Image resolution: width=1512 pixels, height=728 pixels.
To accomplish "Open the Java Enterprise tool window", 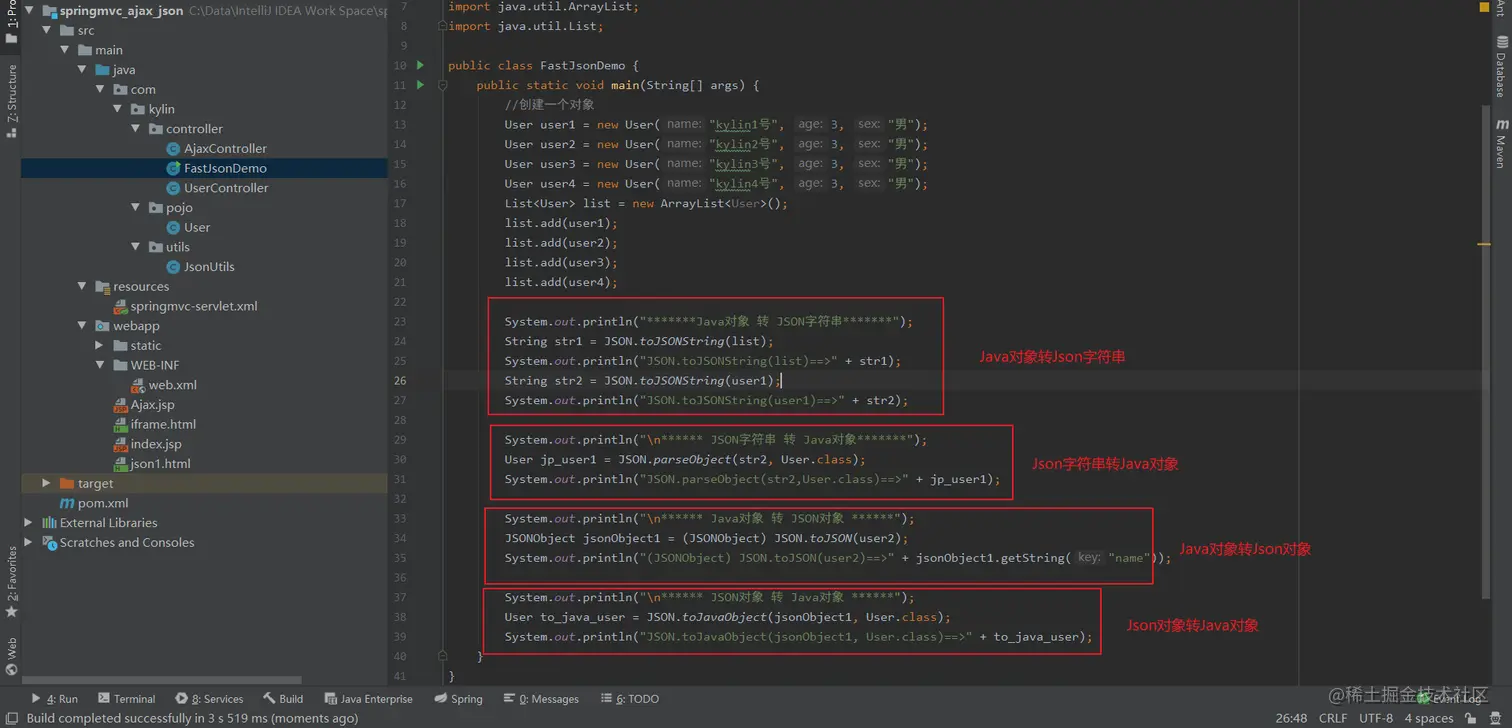I will pos(368,699).
